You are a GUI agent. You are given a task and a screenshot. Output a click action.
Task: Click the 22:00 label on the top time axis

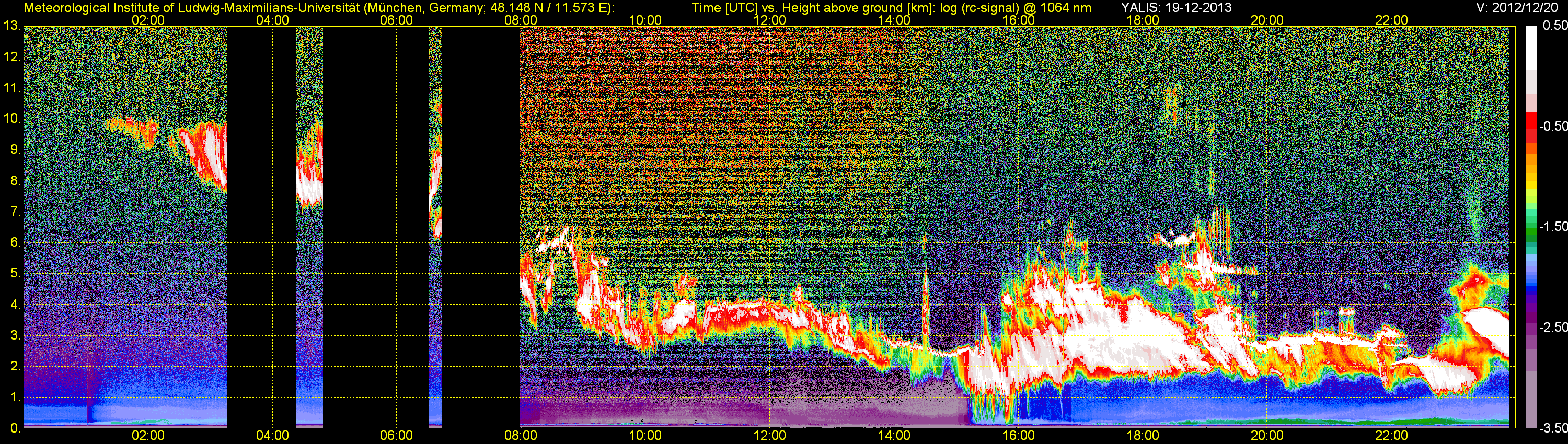click(1391, 20)
